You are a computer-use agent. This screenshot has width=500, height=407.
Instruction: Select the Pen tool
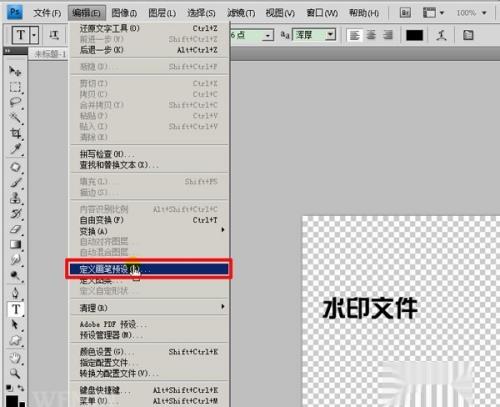(15, 293)
